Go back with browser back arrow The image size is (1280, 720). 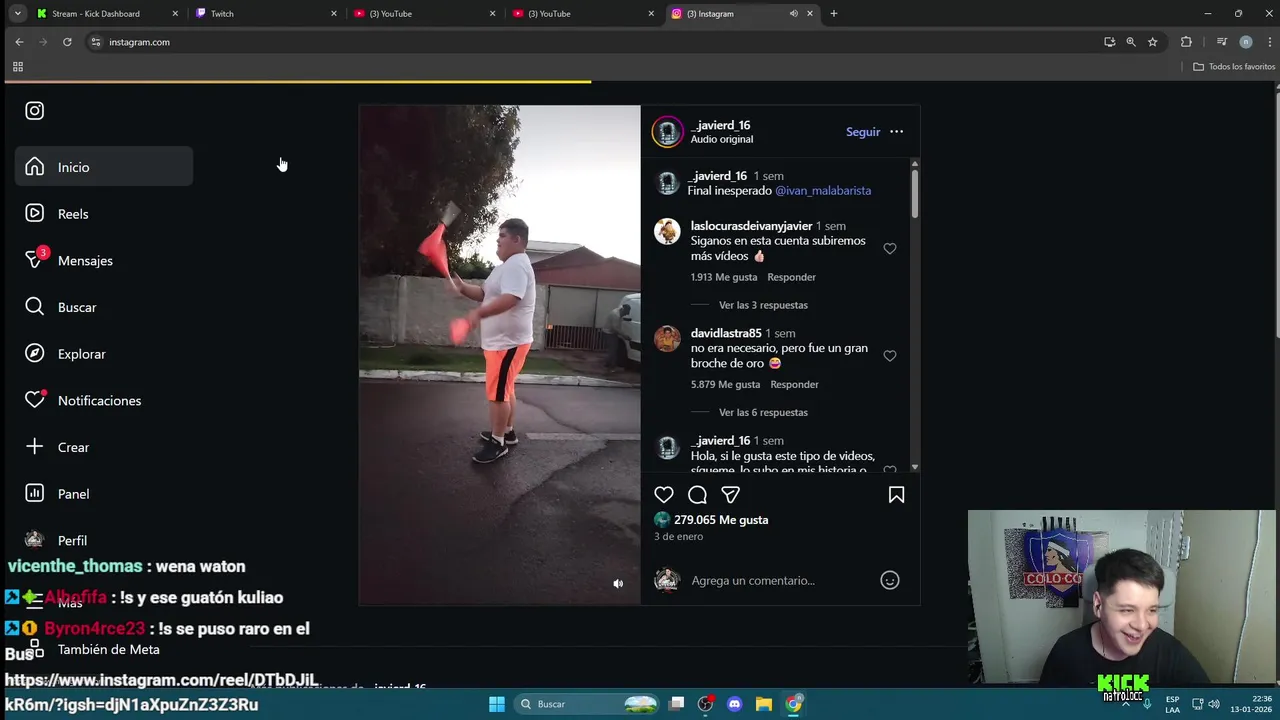point(19,42)
